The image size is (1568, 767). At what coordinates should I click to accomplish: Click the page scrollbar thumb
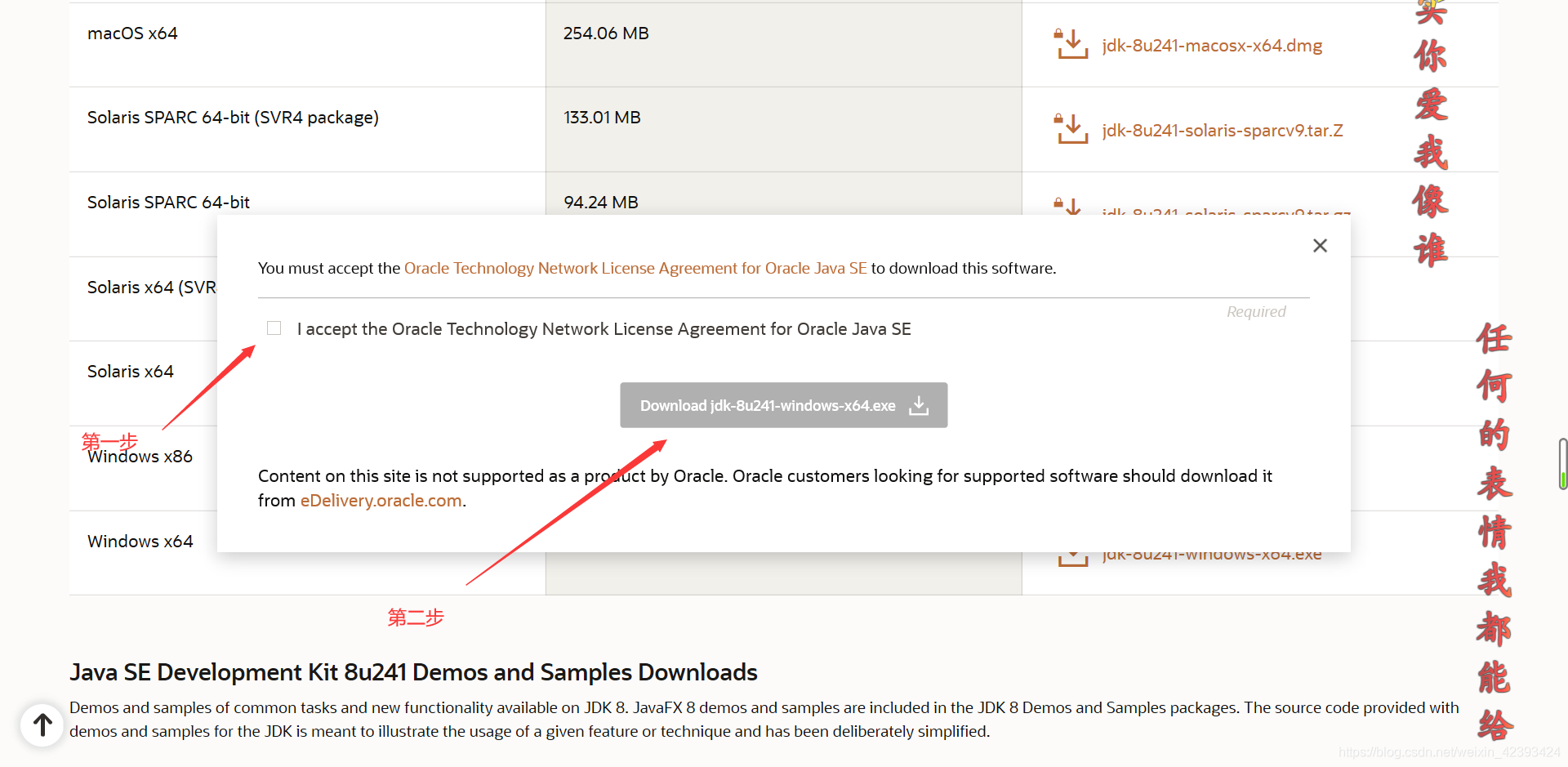[1563, 464]
